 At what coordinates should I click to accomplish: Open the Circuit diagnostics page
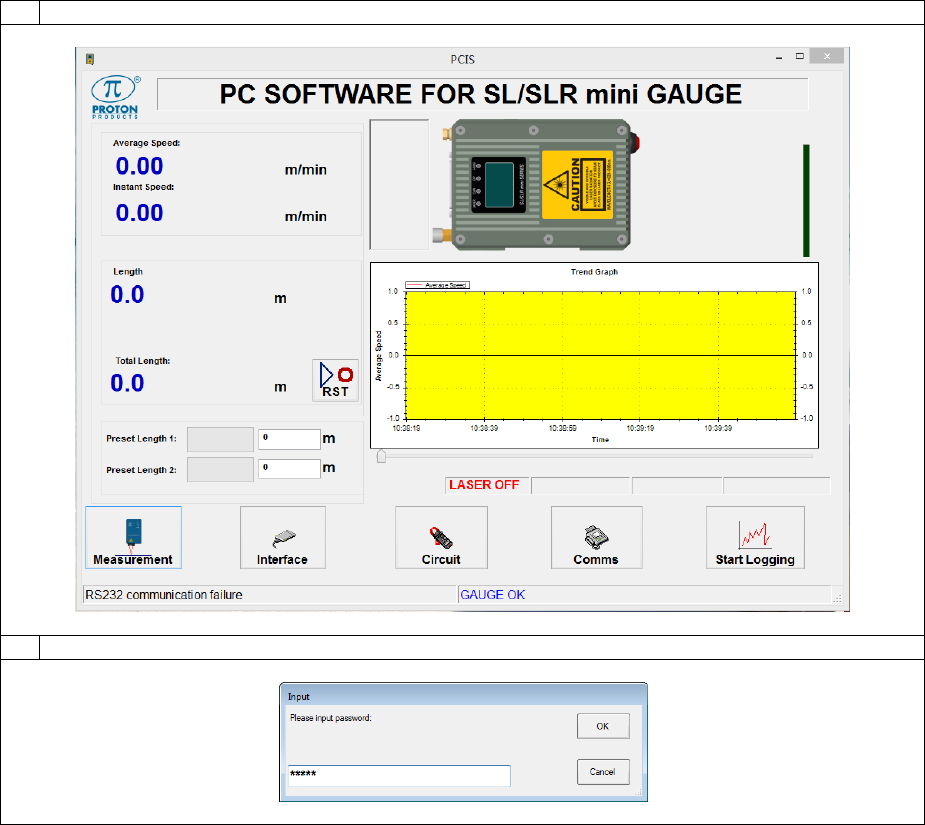tap(441, 538)
